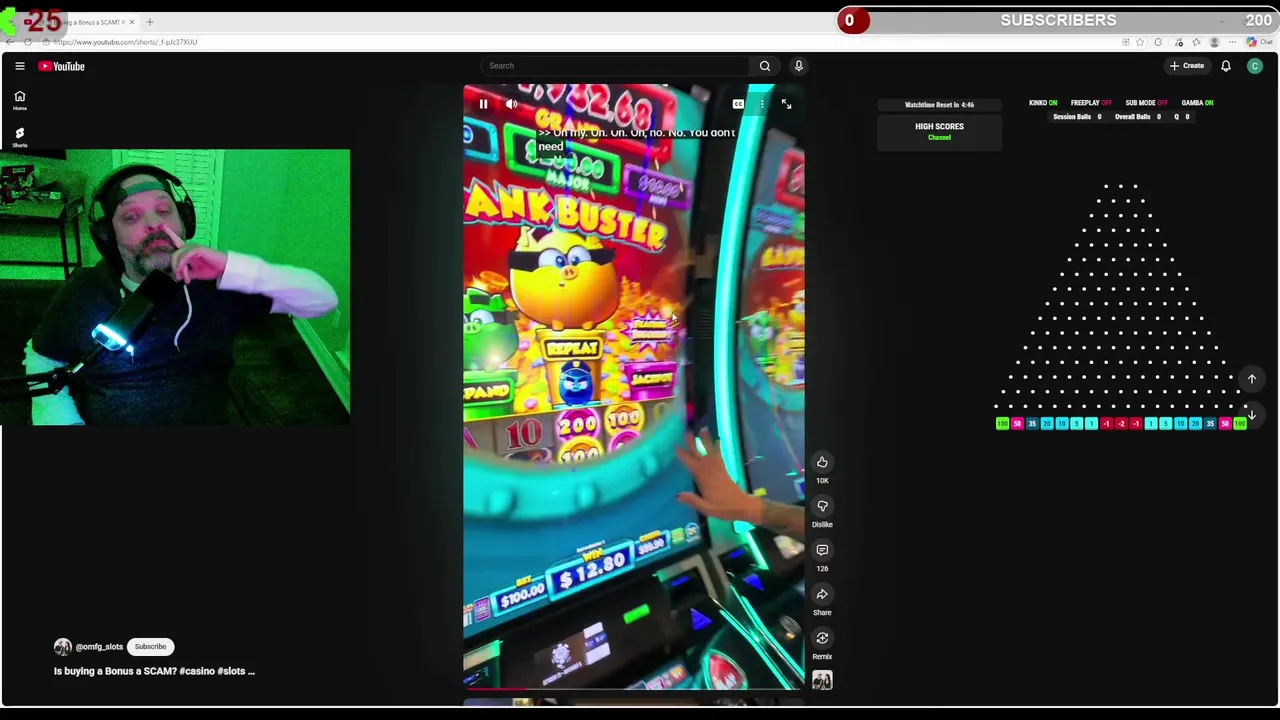
Task: Click the Create button
Action: (1187, 66)
